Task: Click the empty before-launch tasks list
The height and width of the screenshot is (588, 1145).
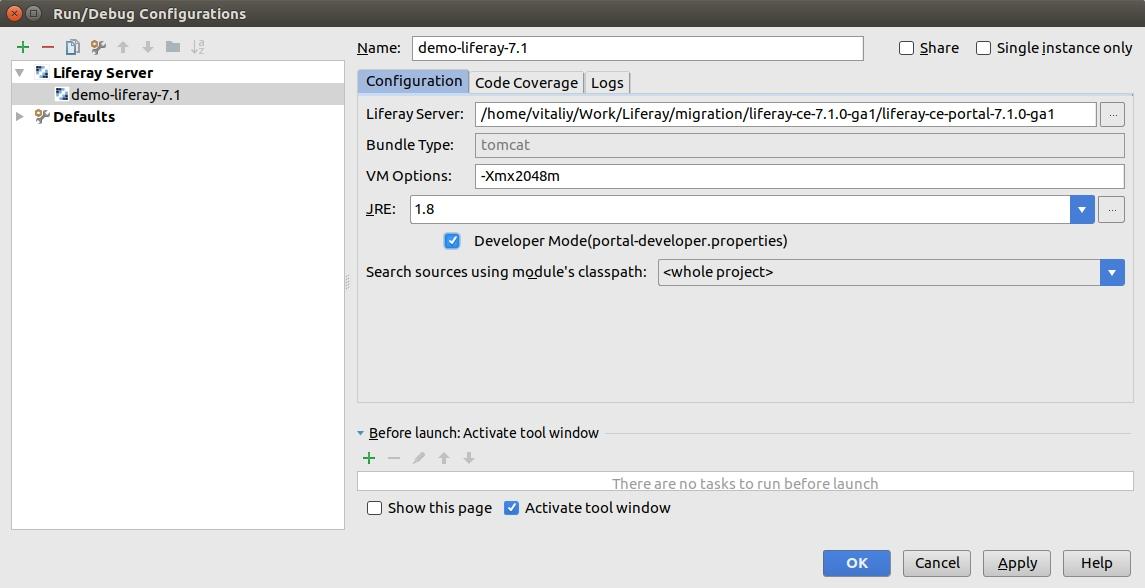Action: [x=745, y=481]
